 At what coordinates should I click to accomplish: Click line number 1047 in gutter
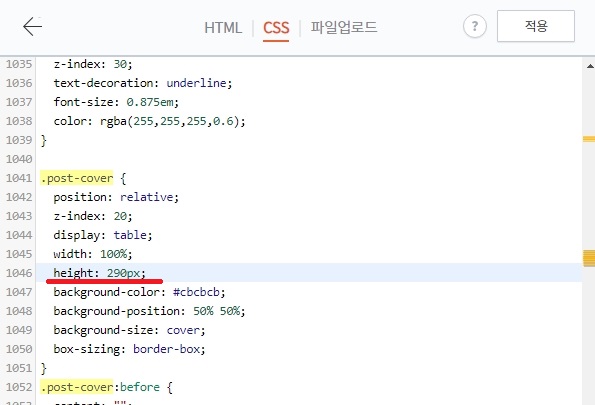19,292
